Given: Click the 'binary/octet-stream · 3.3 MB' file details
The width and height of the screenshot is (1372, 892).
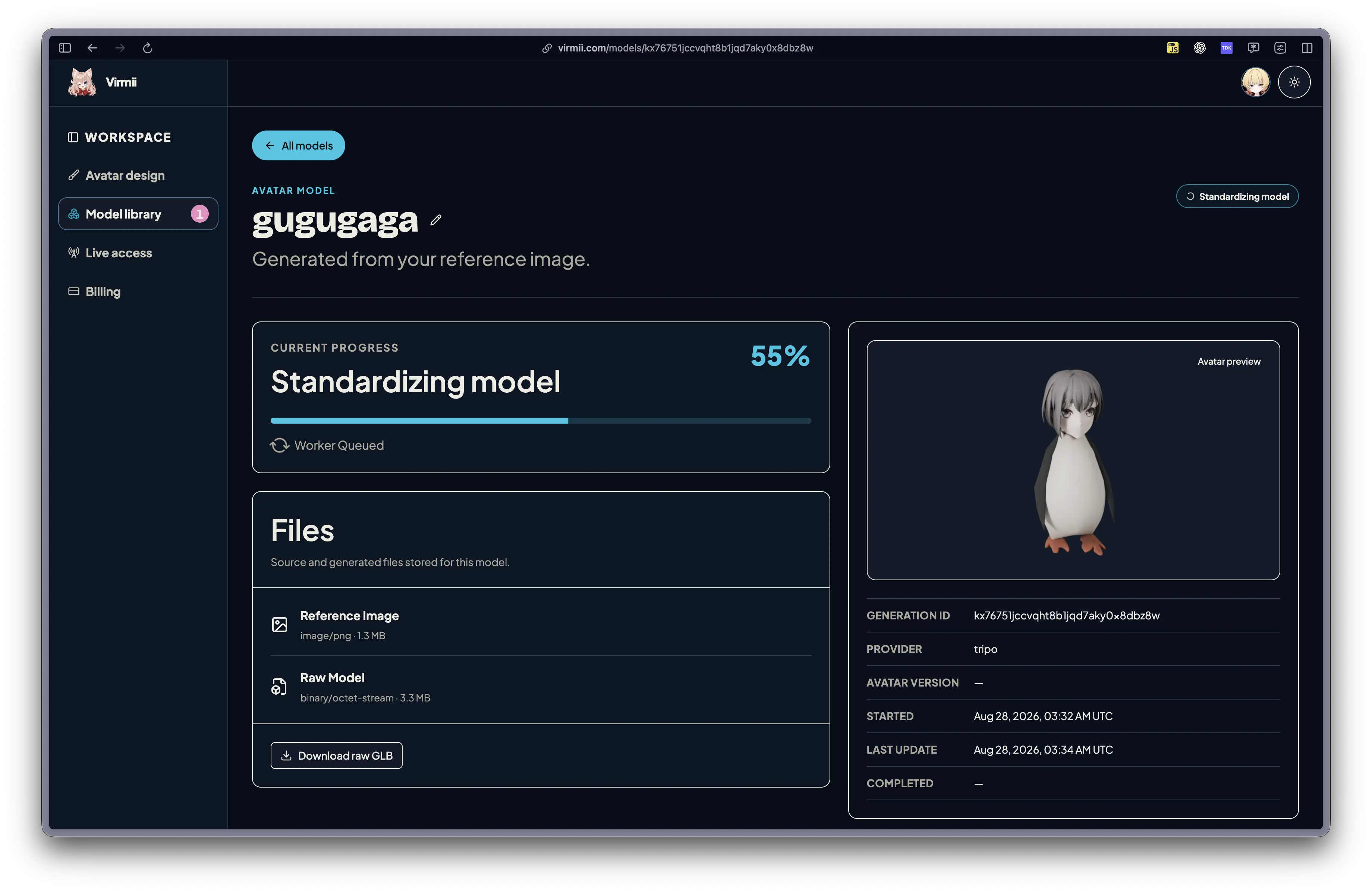Looking at the screenshot, I should pyautogui.click(x=365, y=698).
